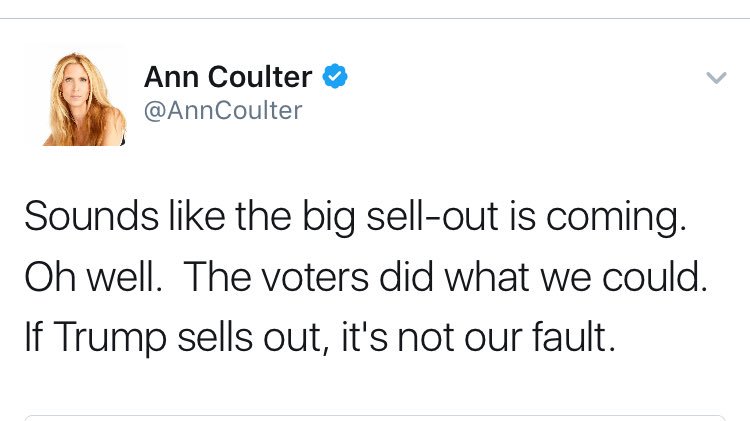This screenshot has height=421, width=750.
Task: Click the words "Oh well." in the tweet
Action: click(93, 278)
